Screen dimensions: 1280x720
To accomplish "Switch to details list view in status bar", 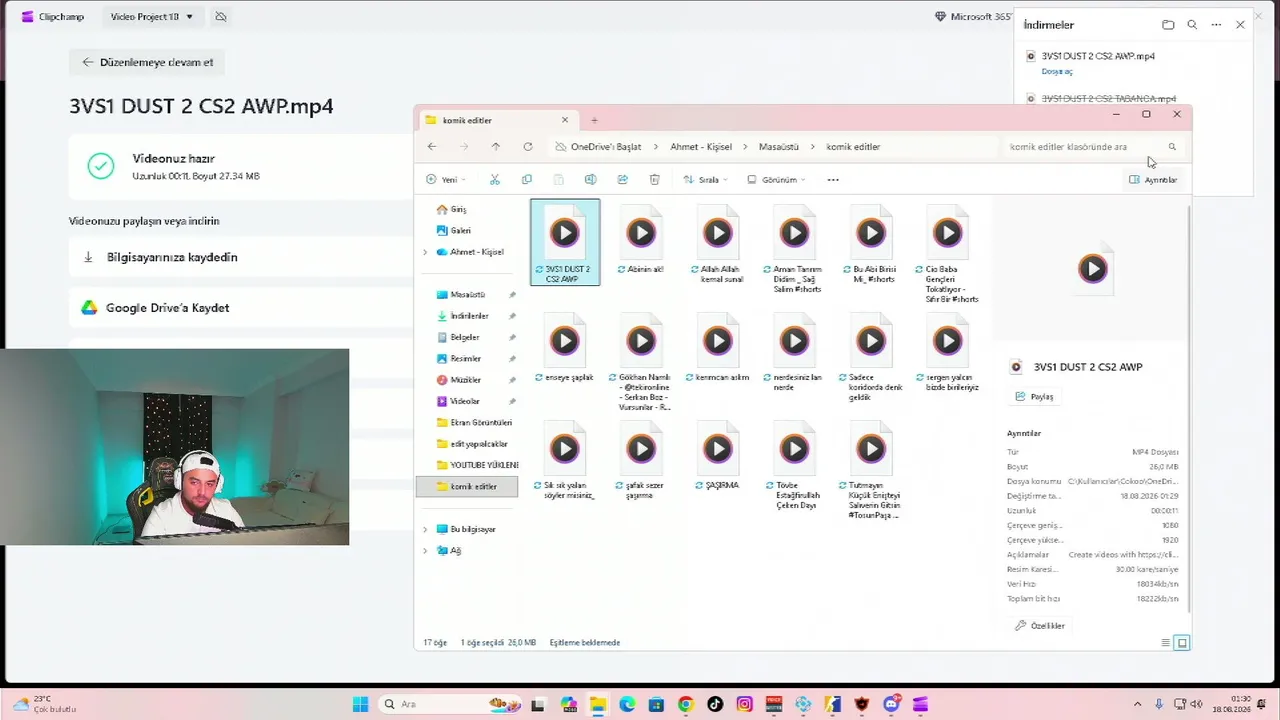I will pyautogui.click(x=1166, y=643).
